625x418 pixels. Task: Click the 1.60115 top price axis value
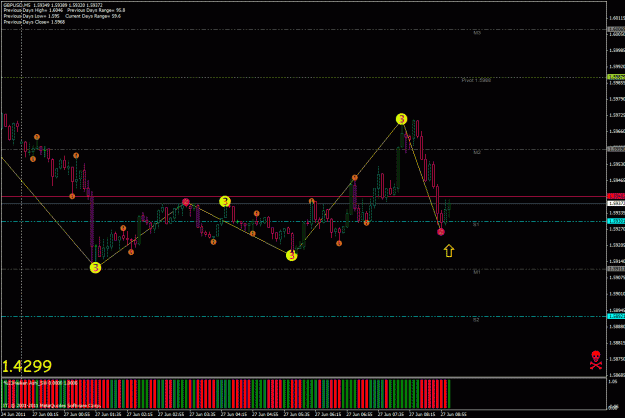(x=616, y=18)
